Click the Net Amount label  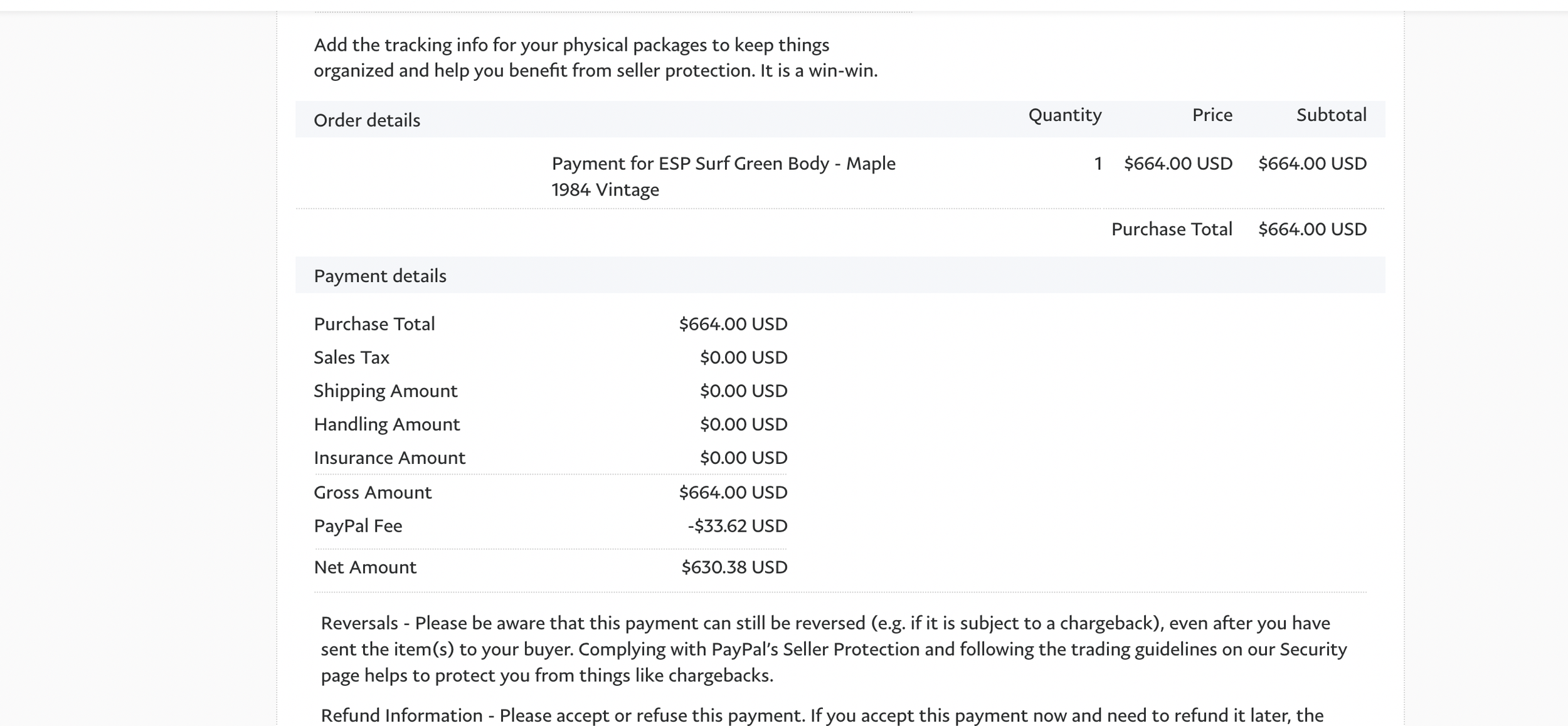tap(365, 567)
